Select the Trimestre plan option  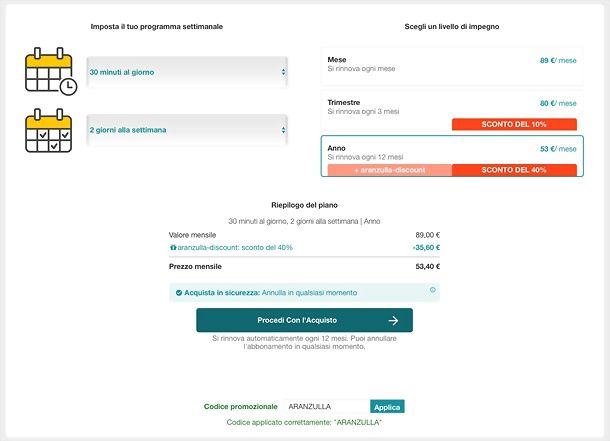pyautogui.click(x=452, y=112)
